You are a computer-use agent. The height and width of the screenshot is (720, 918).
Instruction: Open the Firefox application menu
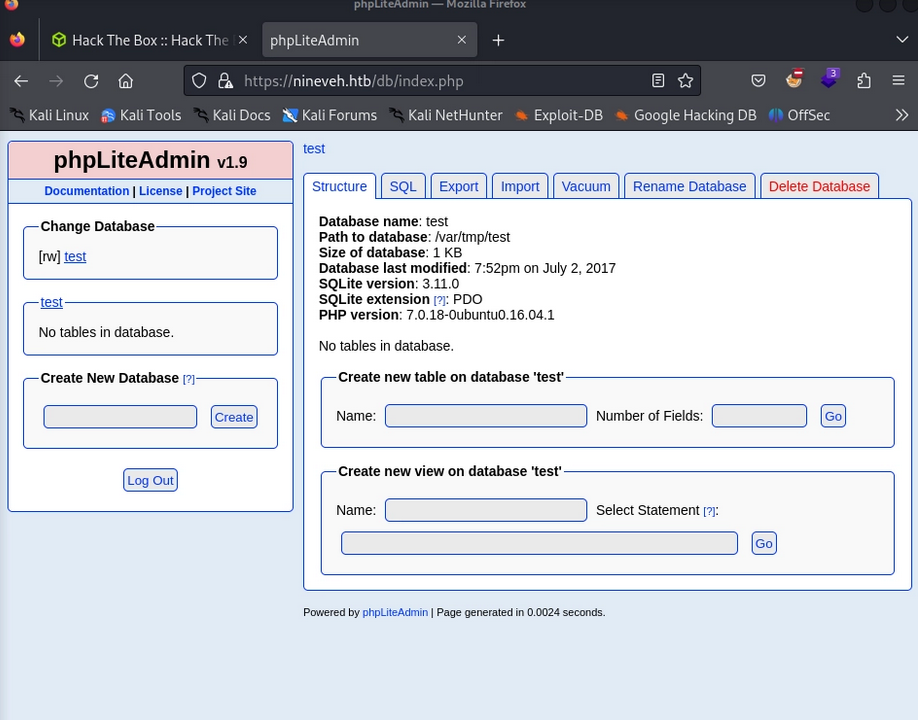tap(898, 81)
